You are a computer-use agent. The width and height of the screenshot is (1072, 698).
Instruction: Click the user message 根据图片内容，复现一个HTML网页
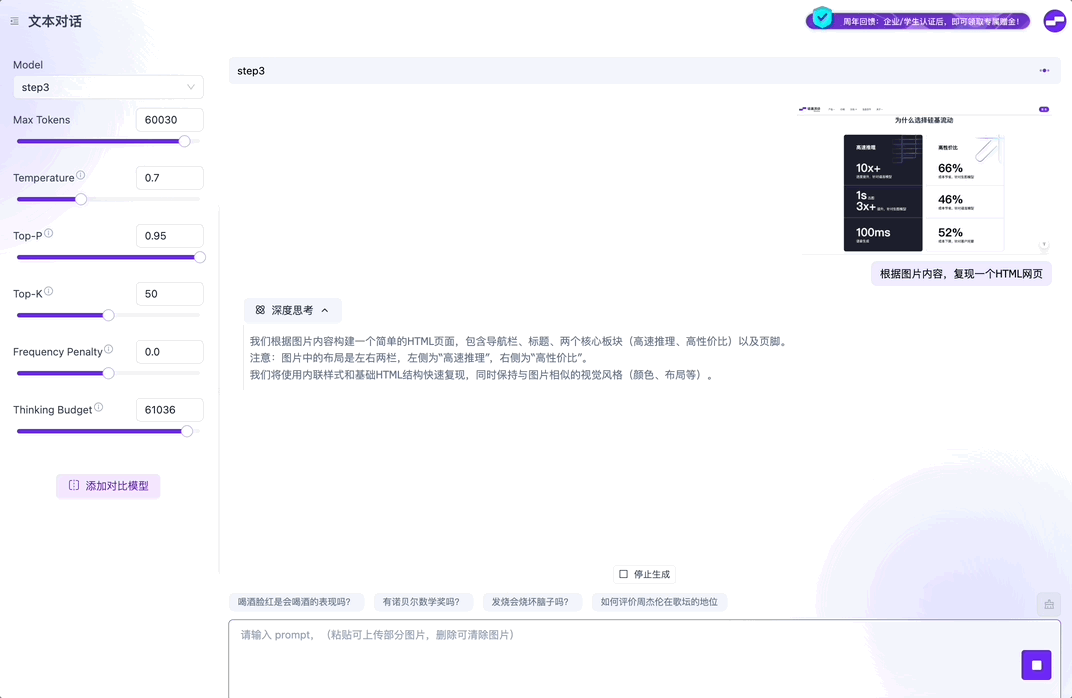click(961, 274)
